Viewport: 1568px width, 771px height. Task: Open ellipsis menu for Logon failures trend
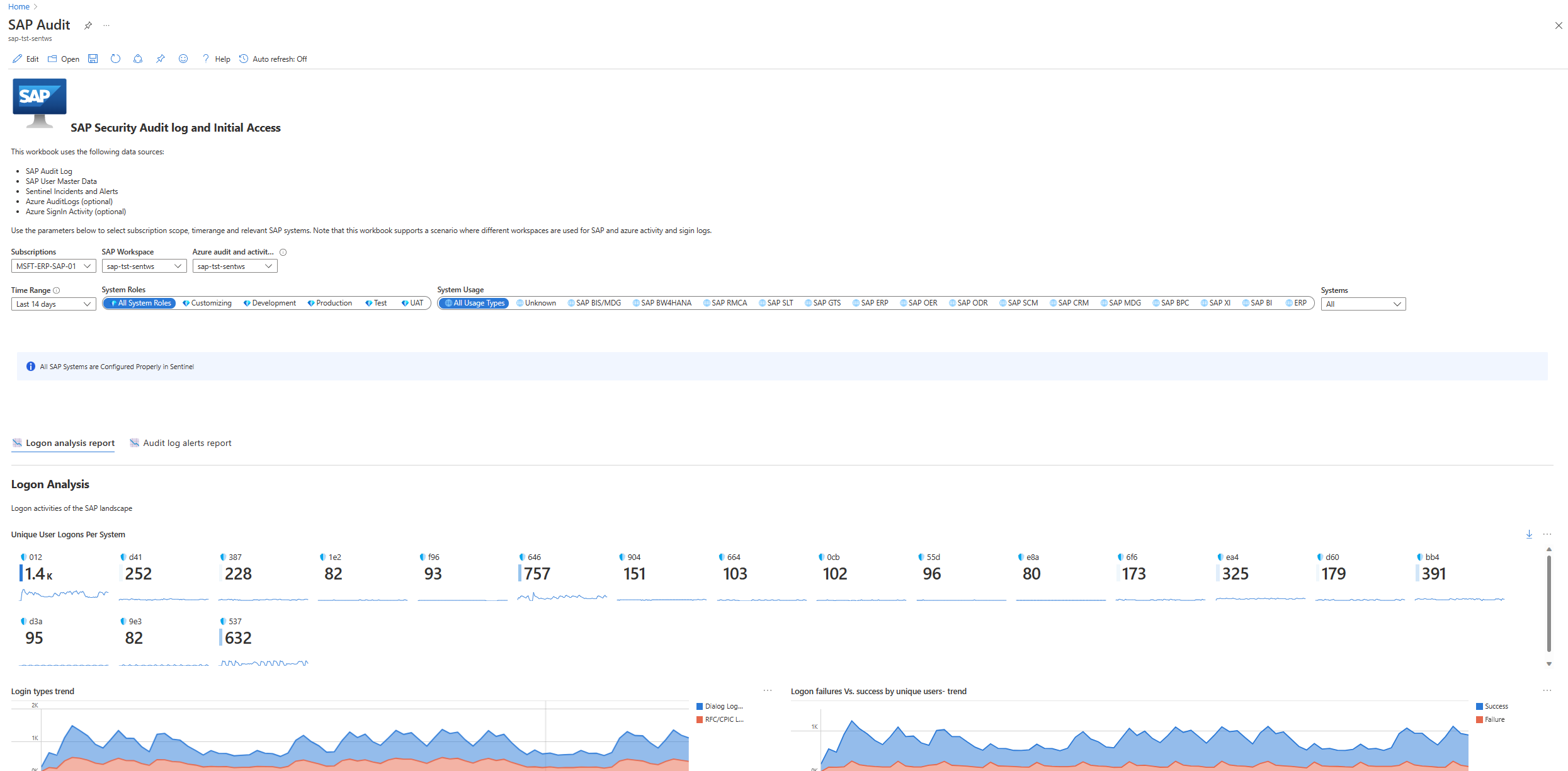click(x=1547, y=691)
